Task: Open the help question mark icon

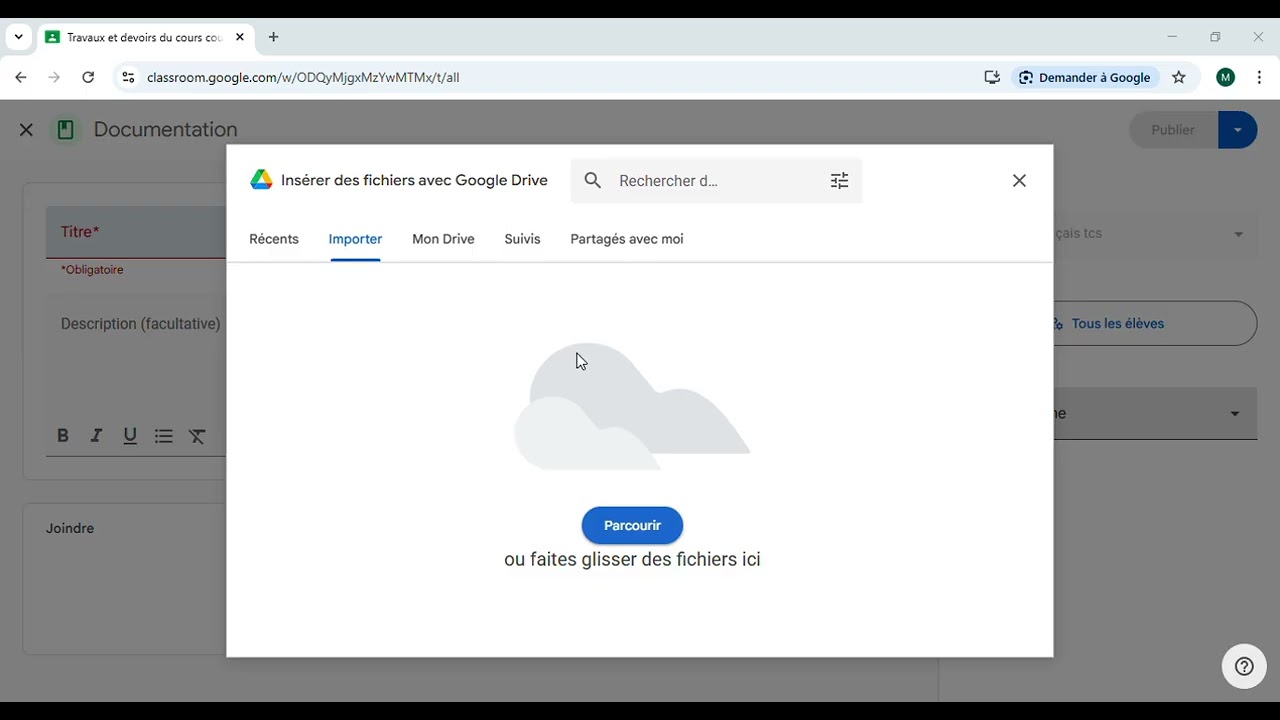Action: tap(1244, 667)
